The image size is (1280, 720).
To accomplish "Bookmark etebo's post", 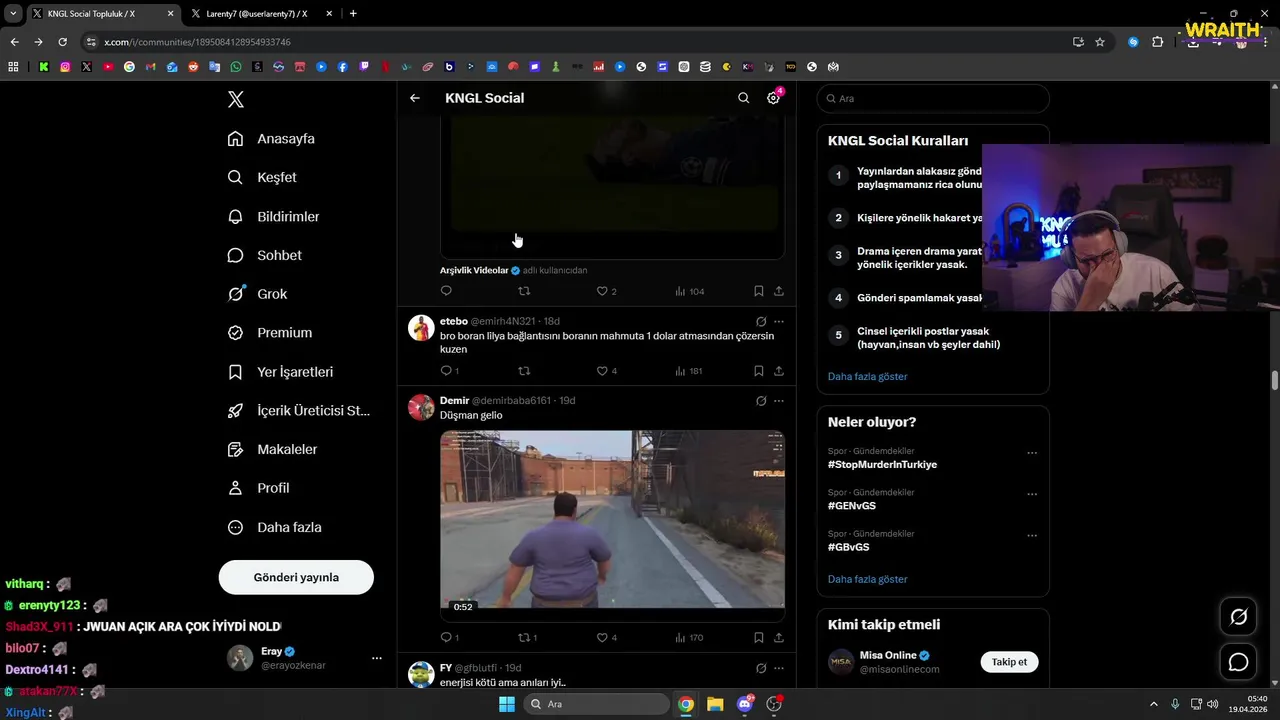I will (759, 371).
